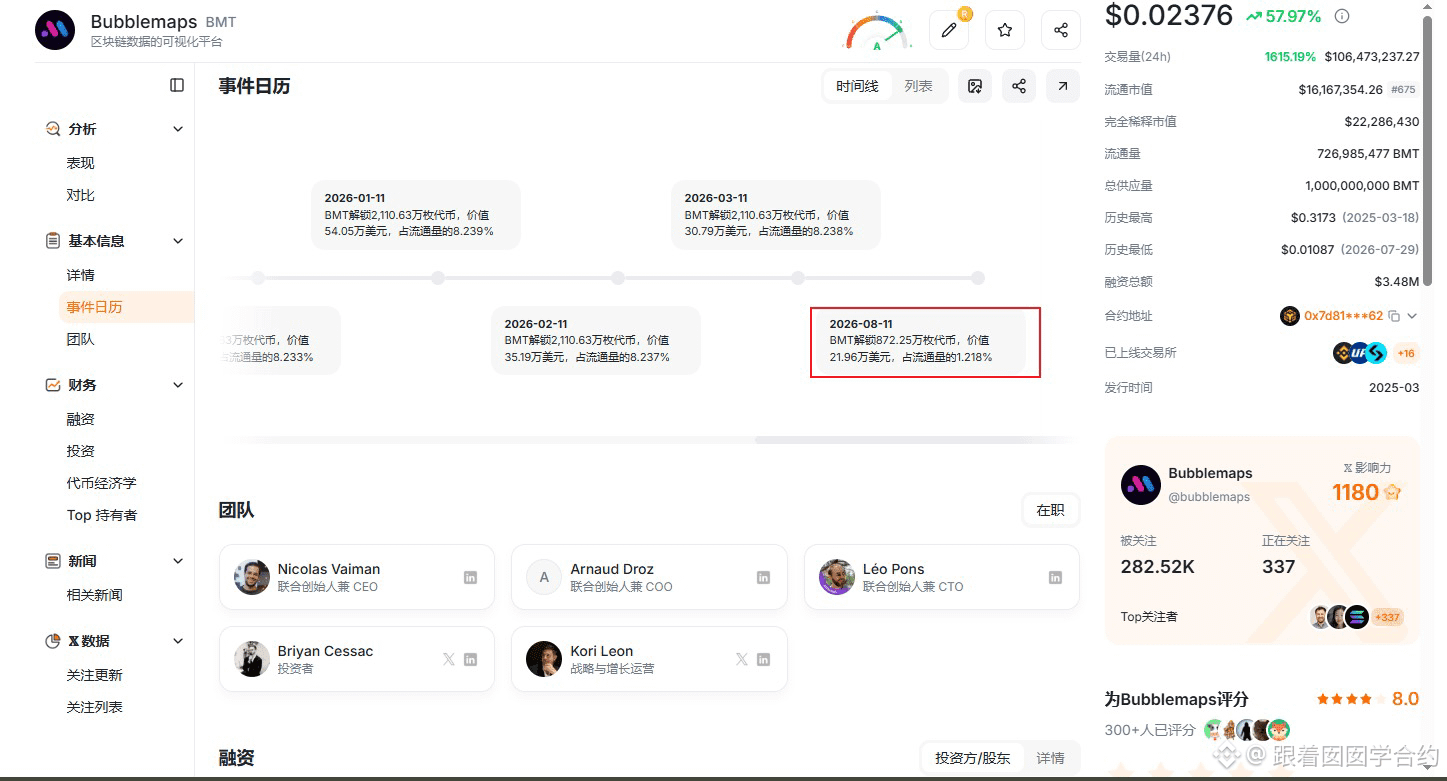This screenshot has height=781, width=1447.
Task: Click the 财务 section icon in sidebar
Action: (x=53, y=385)
